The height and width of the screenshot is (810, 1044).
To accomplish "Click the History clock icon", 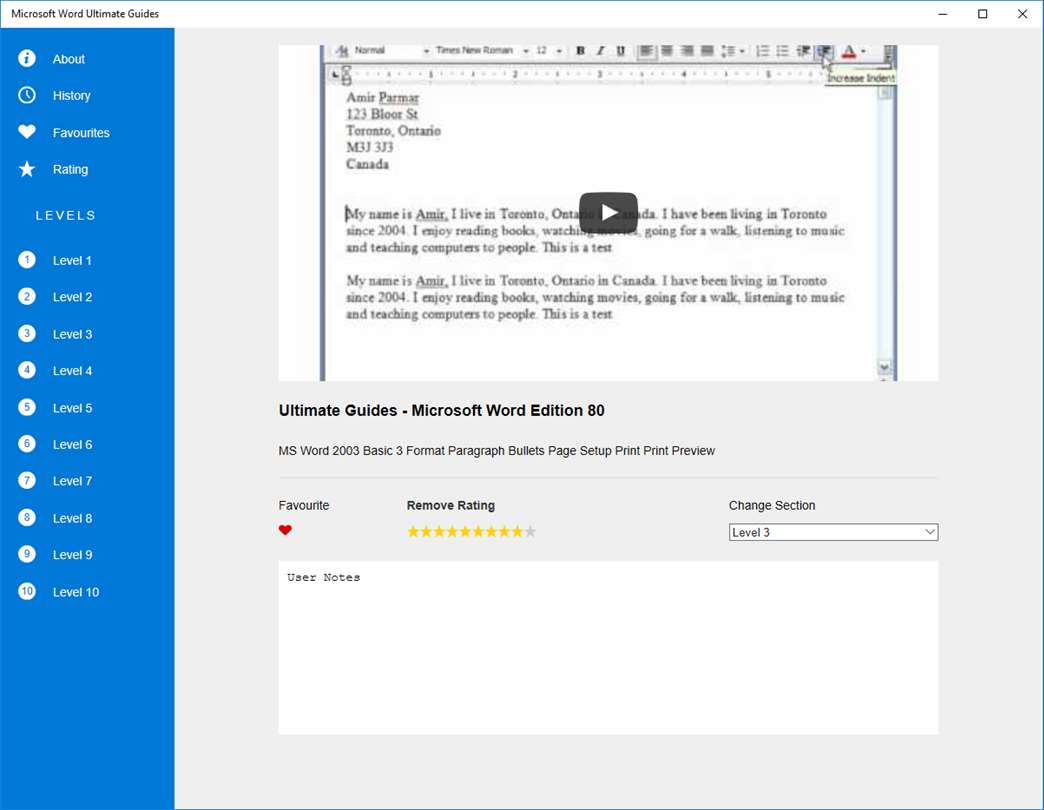I will 27,95.
